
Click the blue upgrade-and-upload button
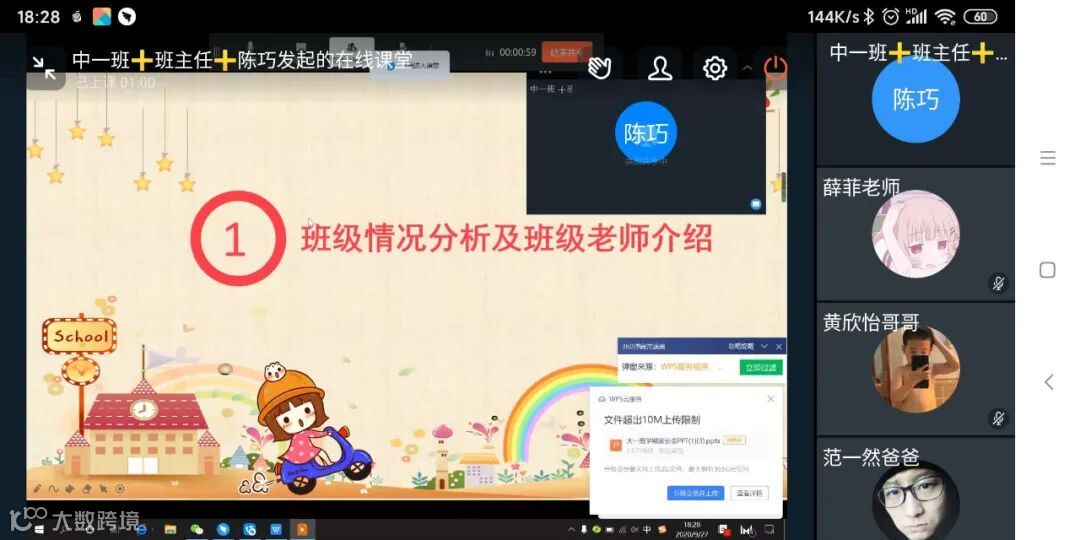(x=695, y=493)
